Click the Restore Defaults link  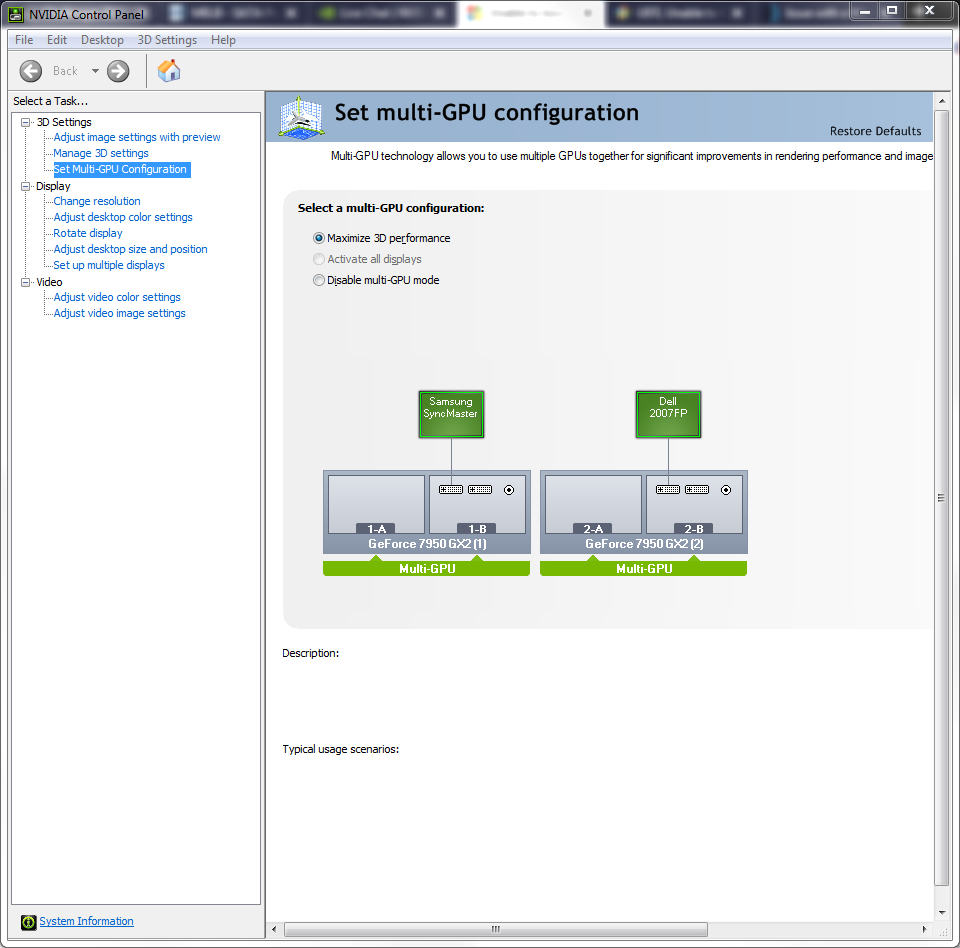pos(876,131)
